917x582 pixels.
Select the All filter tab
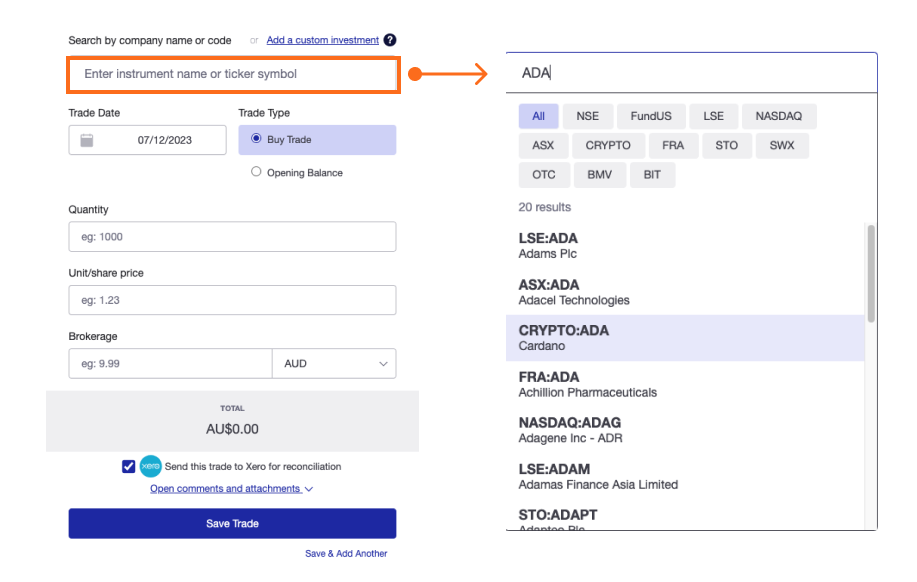pos(538,116)
